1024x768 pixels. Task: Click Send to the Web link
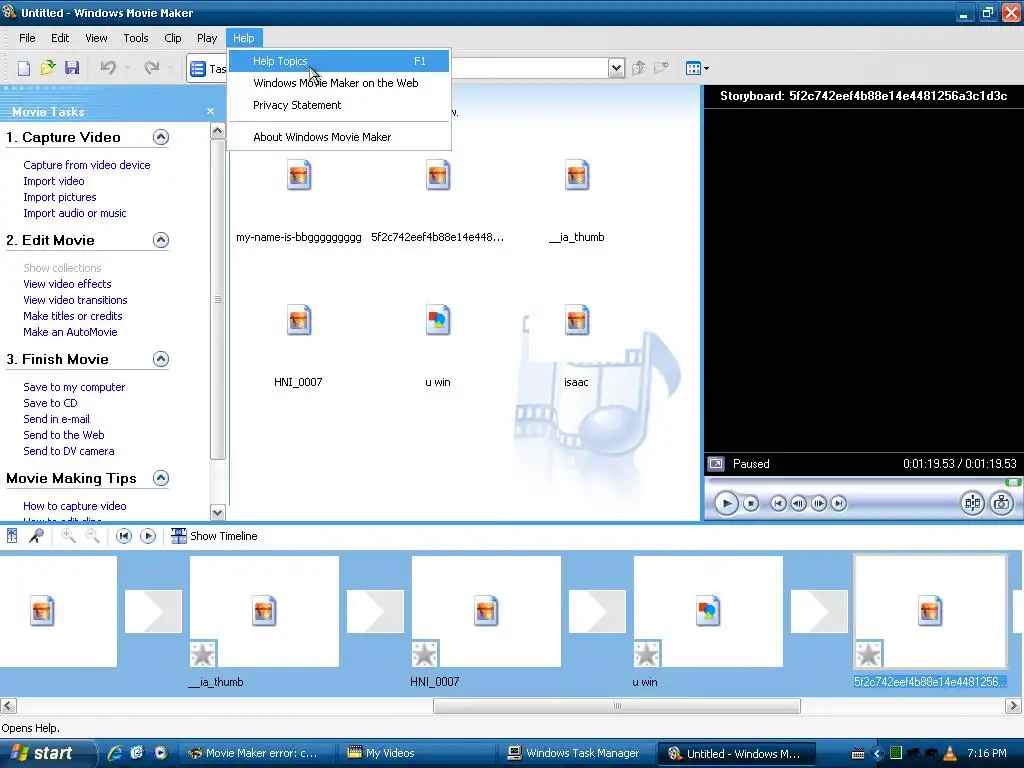click(63, 435)
